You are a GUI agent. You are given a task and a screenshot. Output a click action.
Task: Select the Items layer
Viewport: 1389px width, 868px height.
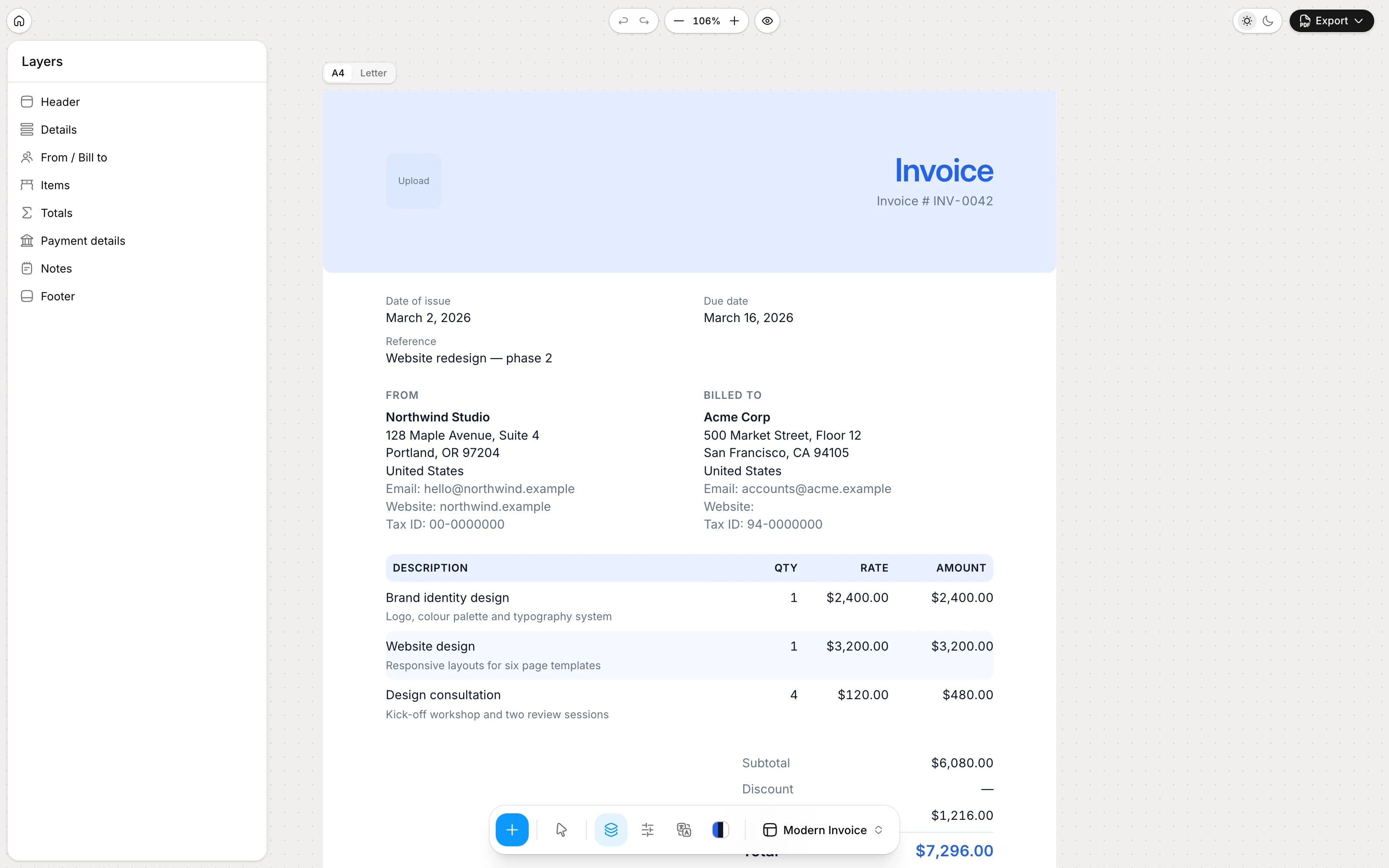(137, 185)
